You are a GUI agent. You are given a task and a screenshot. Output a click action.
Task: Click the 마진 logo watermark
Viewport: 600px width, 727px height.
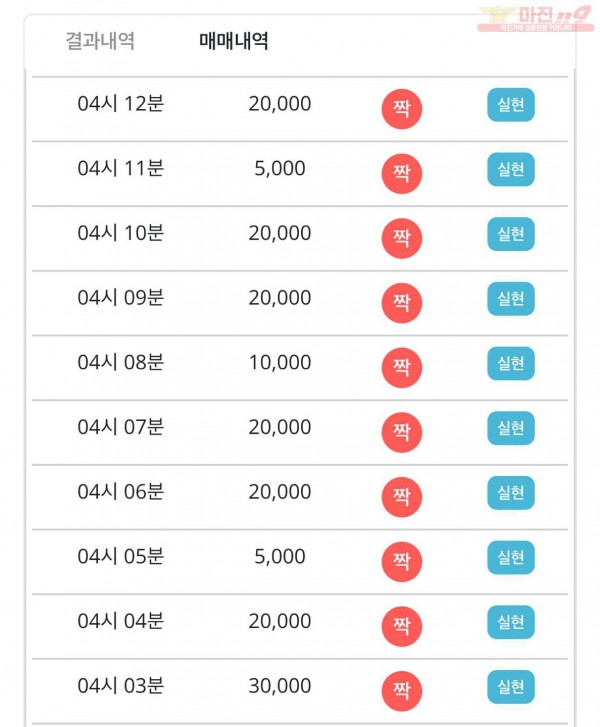tap(536, 19)
